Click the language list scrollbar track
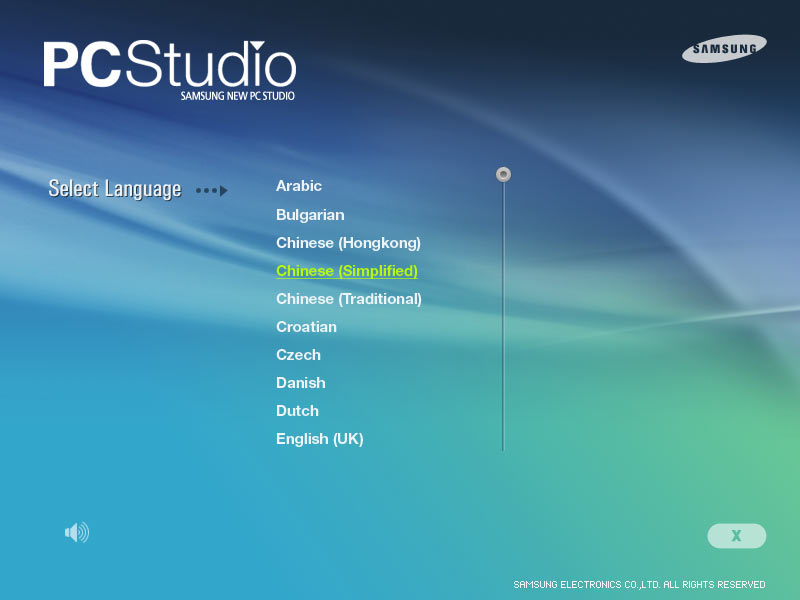This screenshot has width=800, height=600. point(503,316)
